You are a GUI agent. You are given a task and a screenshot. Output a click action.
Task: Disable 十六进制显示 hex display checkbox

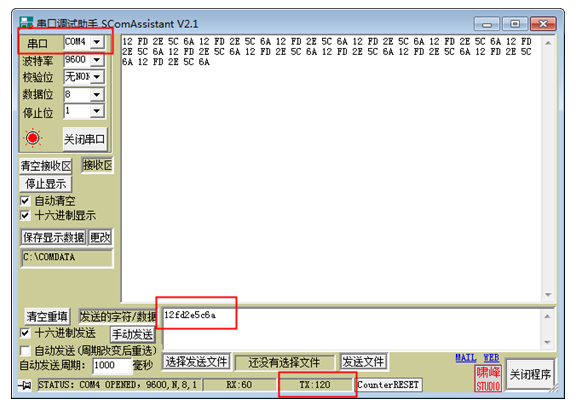pos(25,215)
